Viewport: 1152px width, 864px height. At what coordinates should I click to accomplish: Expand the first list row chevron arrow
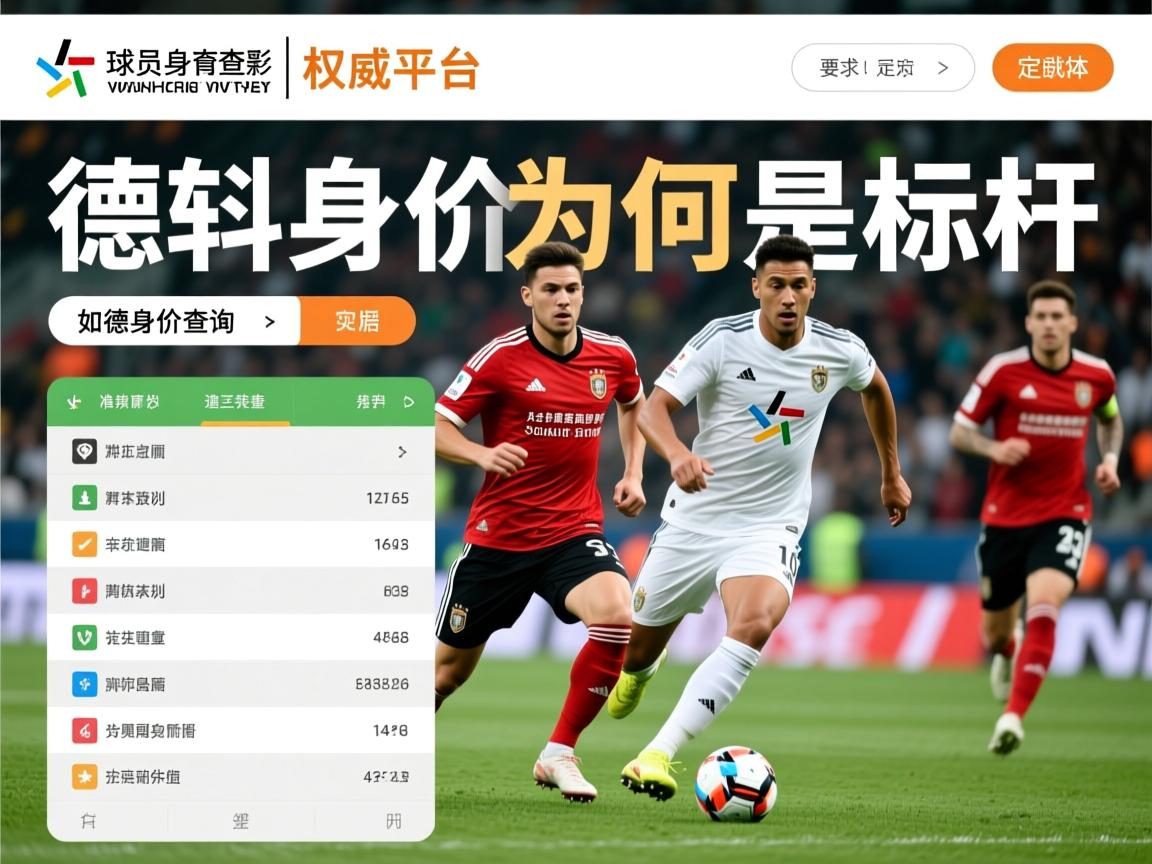(402, 452)
